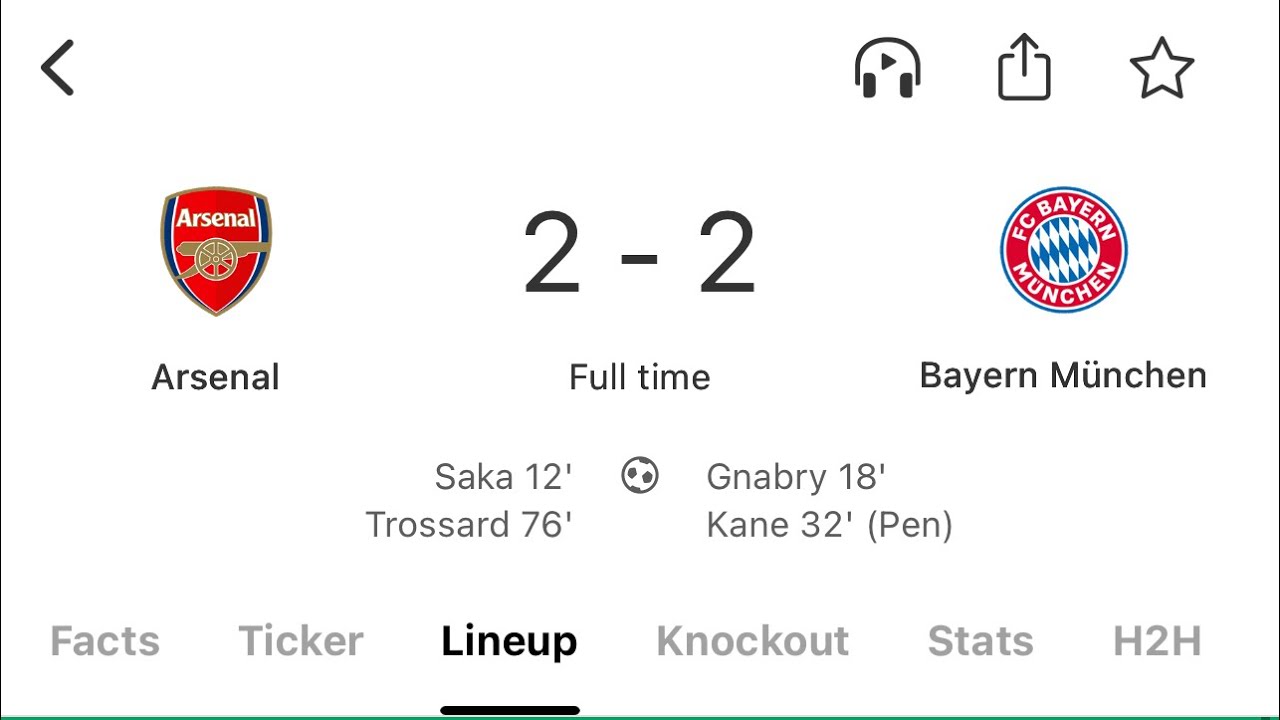Image resolution: width=1280 pixels, height=720 pixels.
Task: Select the Lineup tab
Action: coord(509,641)
